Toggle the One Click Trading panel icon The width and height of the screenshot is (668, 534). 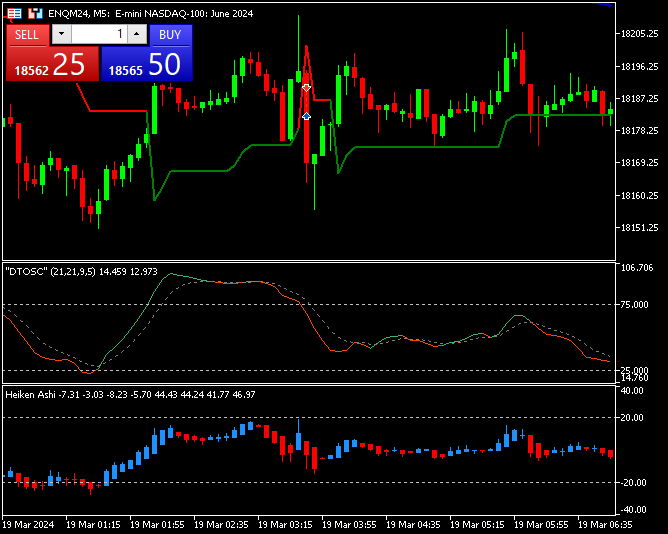tap(14, 14)
